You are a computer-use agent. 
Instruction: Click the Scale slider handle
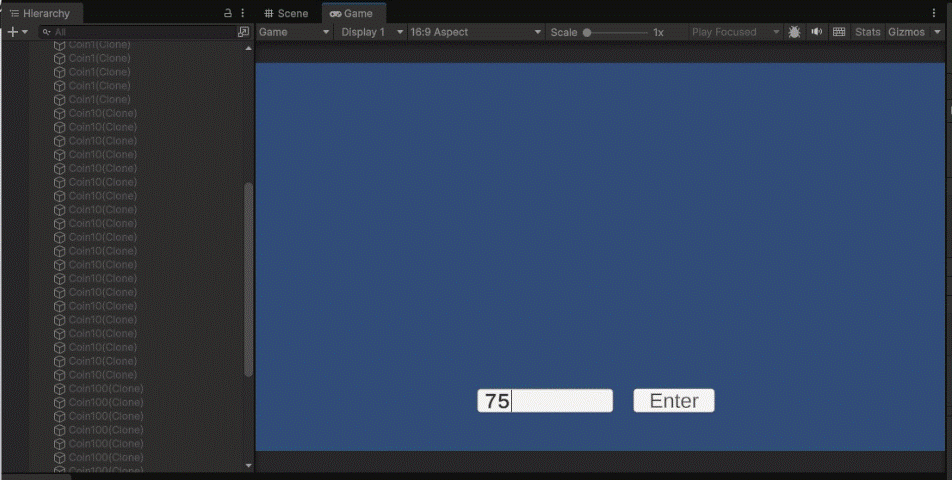(587, 32)
